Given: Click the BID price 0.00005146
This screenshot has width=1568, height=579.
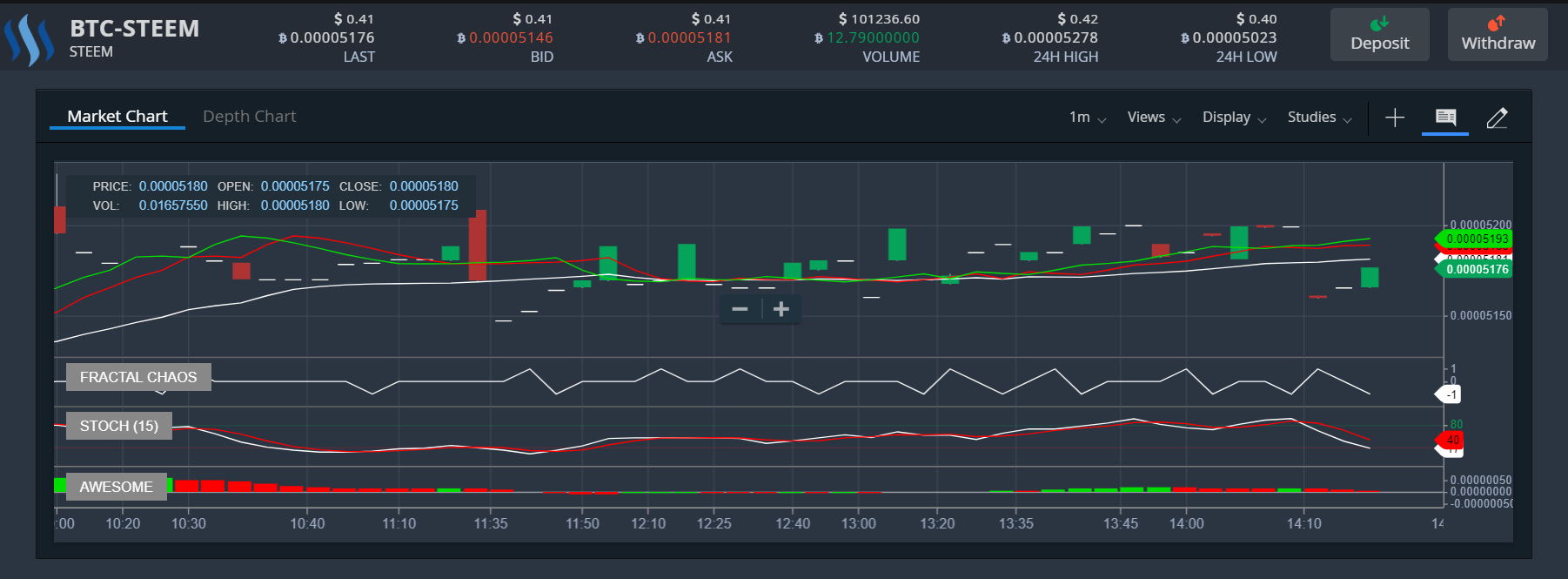Looking at the screenshot, I should [x=505, y=37].
